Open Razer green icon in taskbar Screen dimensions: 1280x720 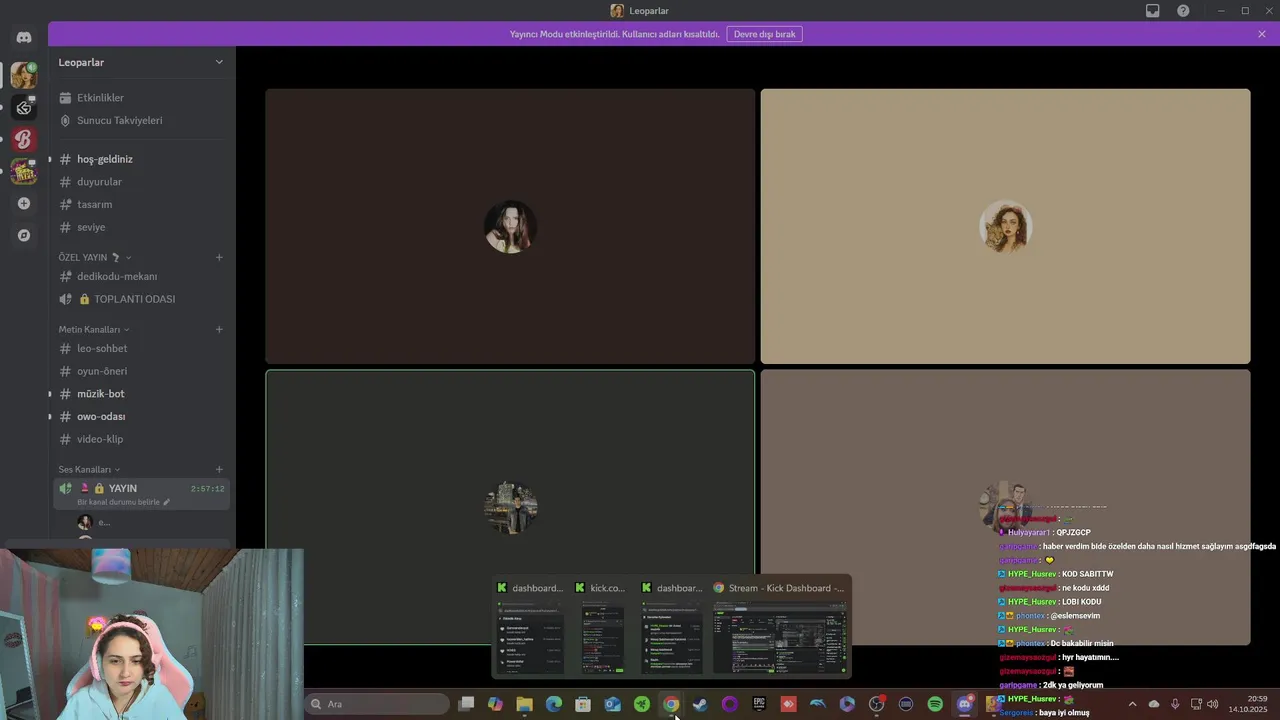pyautogui.click(x=642, y=704)
